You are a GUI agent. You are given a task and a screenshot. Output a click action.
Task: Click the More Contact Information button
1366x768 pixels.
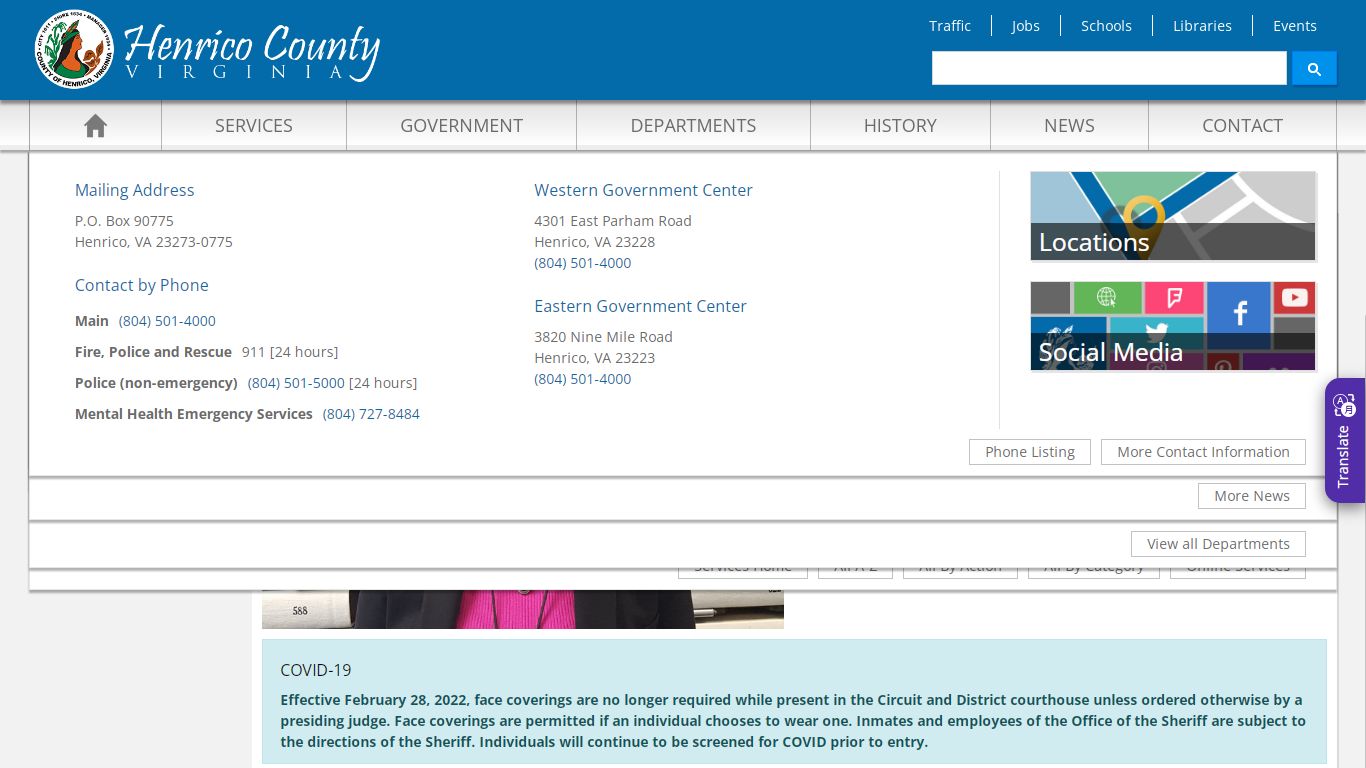coord(1203,452)
